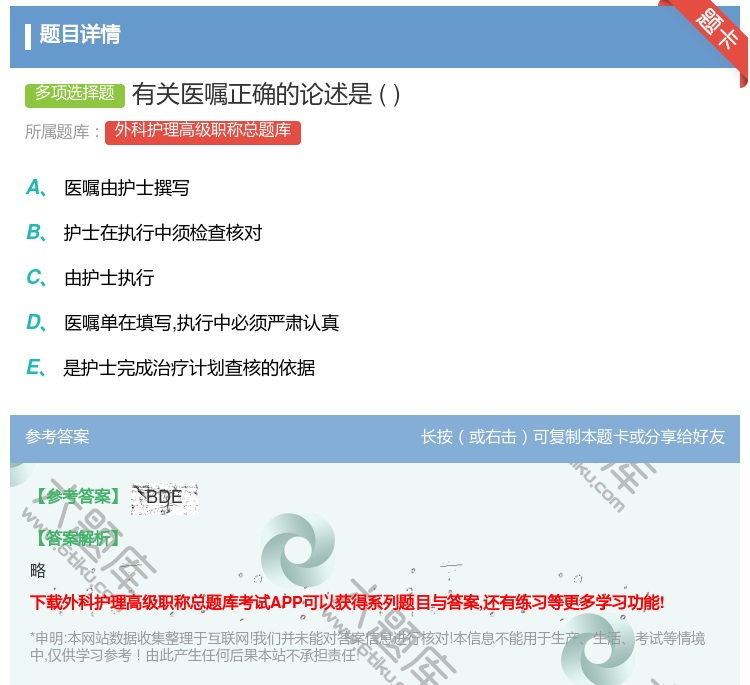Click the 申明 disclaimer text

367,647
